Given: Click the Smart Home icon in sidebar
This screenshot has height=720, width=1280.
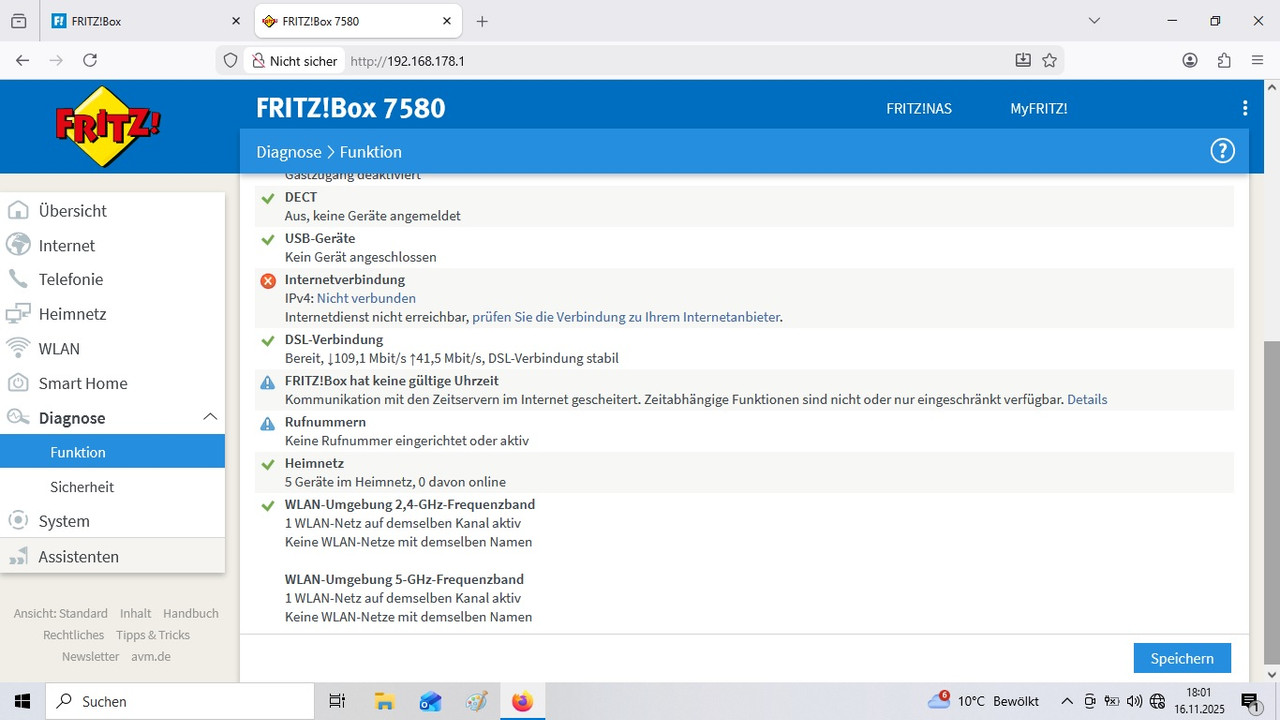Looking at the screenshot, I should click(18, 383).
